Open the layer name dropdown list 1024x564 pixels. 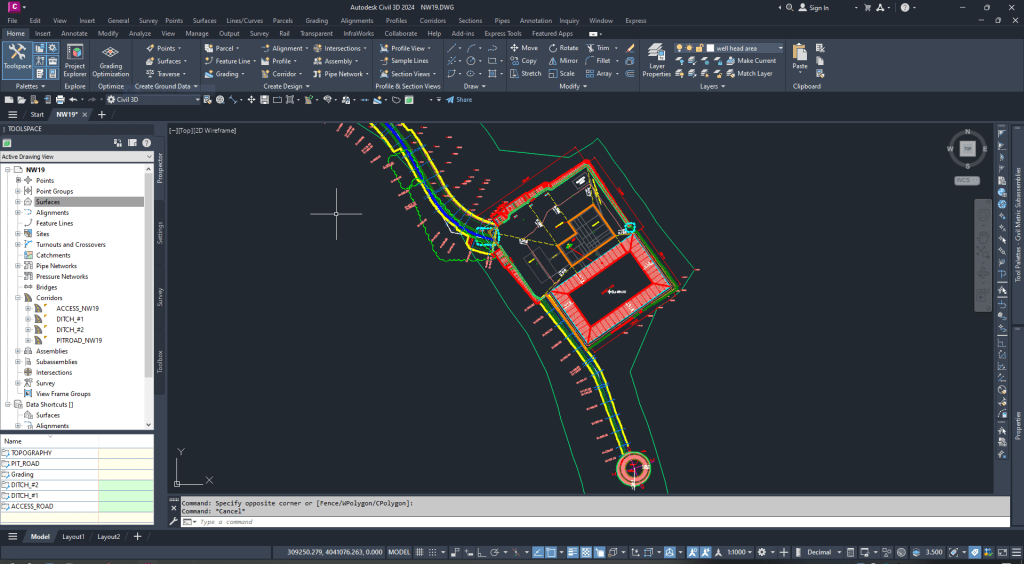(780, 48)
